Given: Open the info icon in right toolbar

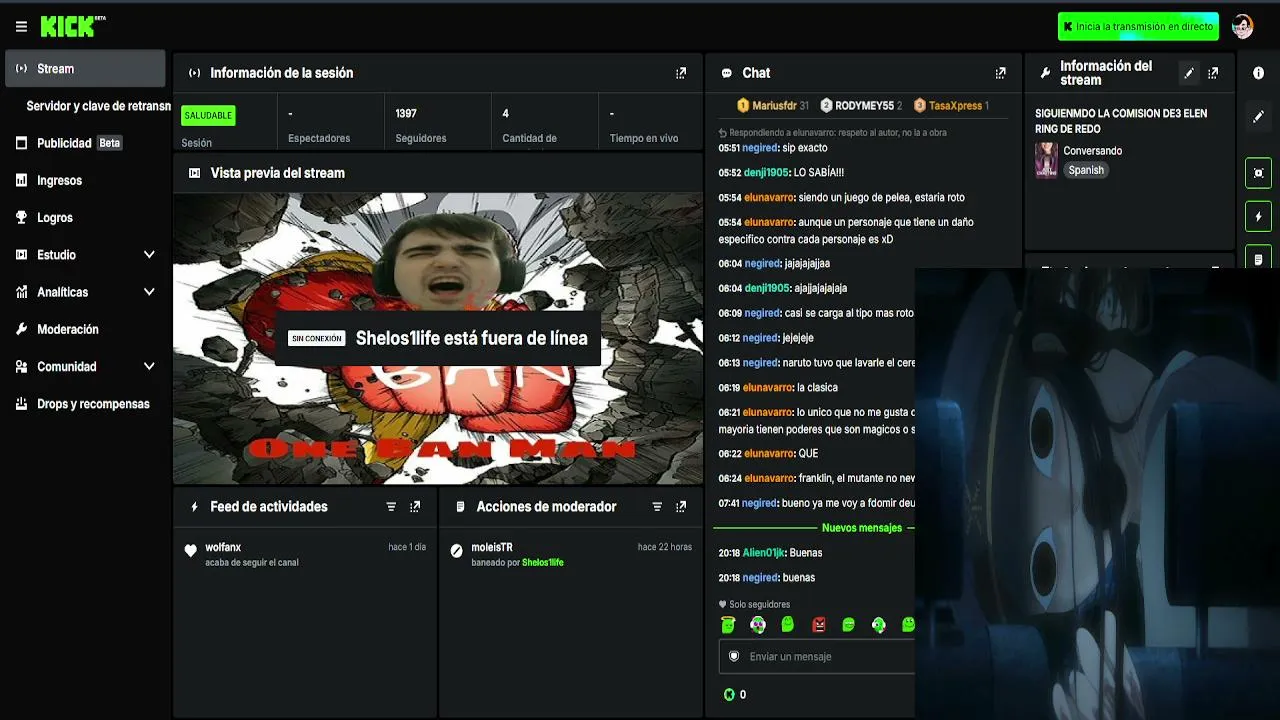Looking at the screenshot, I should (1258, 73).
